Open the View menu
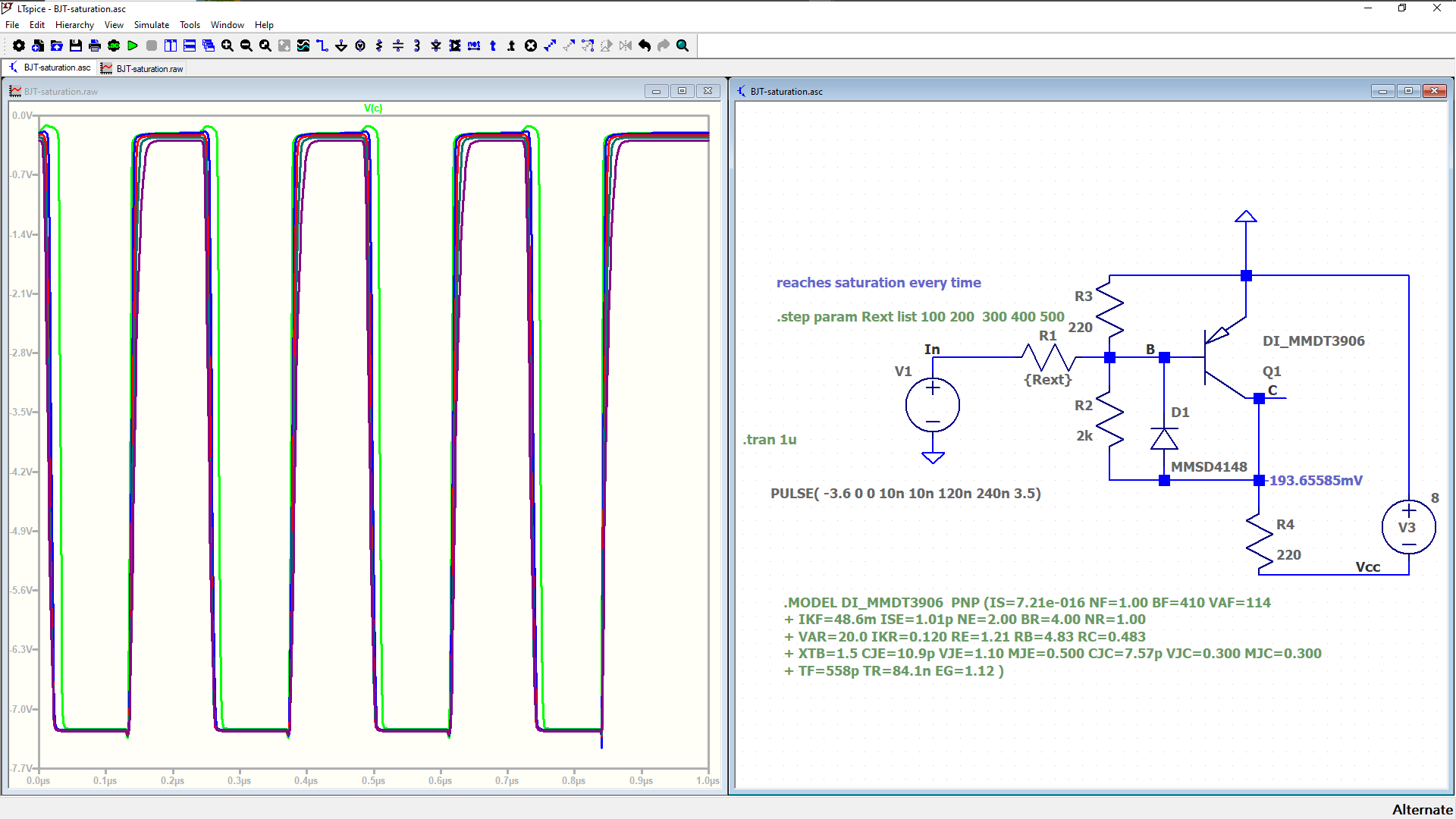Viewport: 1456px width, 819px height. [114, 25]
